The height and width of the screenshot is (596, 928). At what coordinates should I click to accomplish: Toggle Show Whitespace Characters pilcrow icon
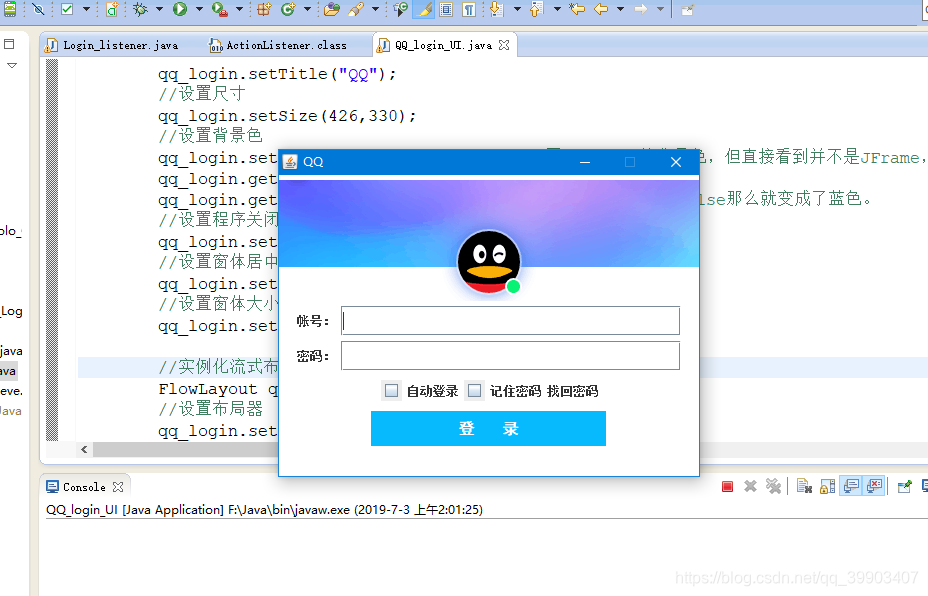click(469, 9)
